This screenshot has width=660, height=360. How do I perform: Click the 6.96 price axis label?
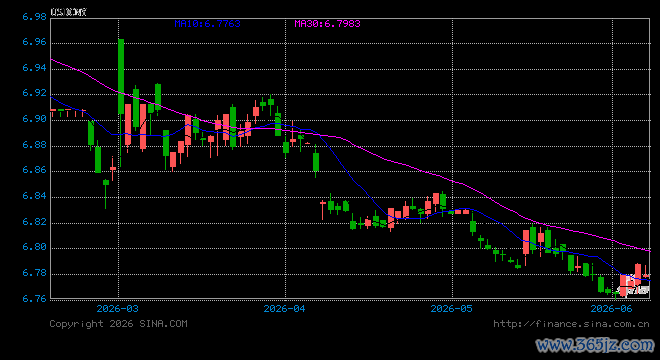[34, 42]
